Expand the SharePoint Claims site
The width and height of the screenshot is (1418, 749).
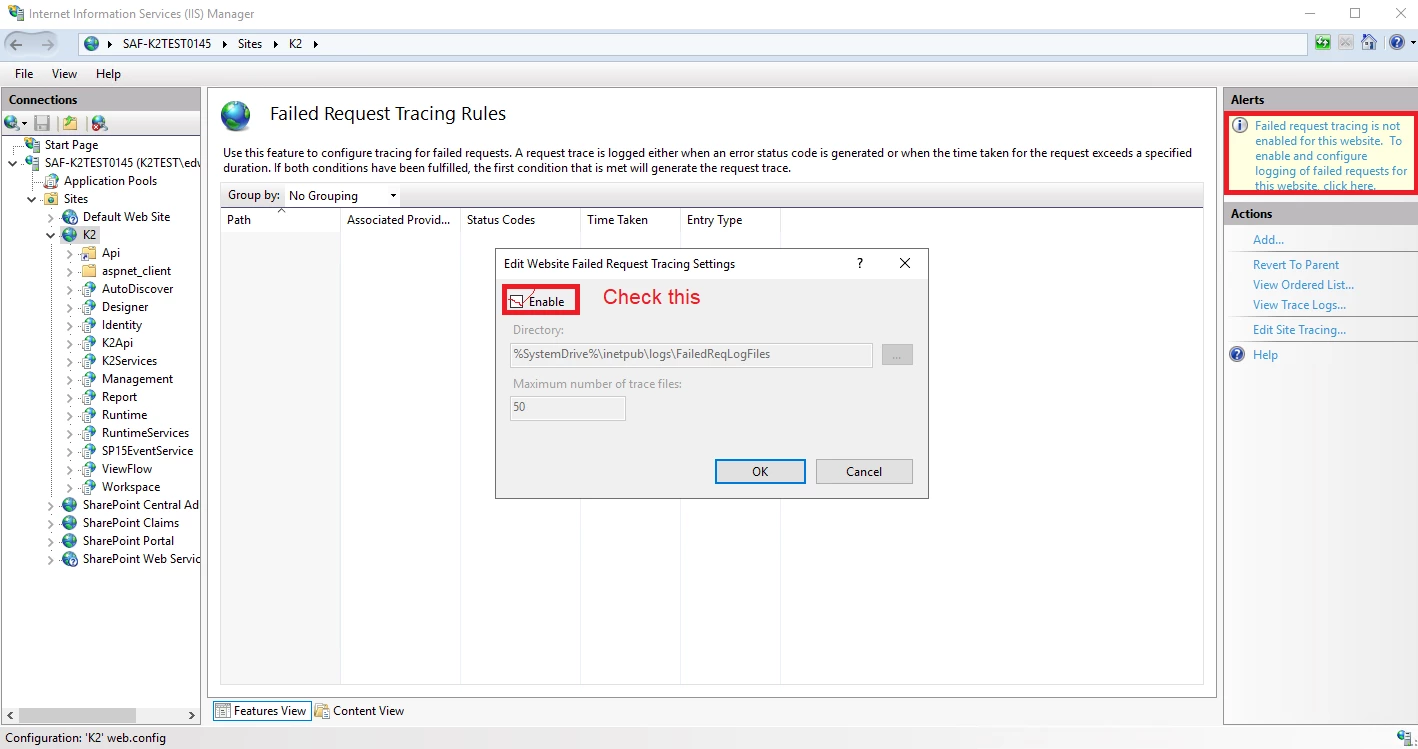[x=51, y=523]
